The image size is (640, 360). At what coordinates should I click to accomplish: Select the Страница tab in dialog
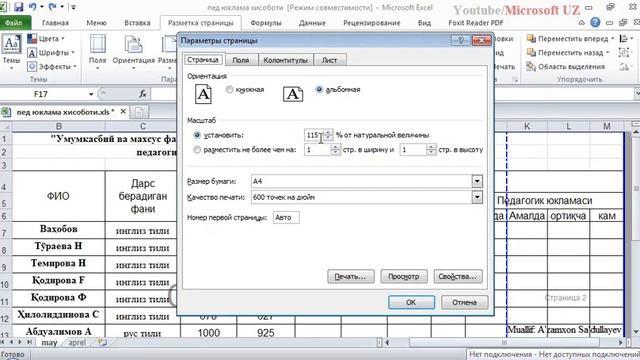pos(203,60)
